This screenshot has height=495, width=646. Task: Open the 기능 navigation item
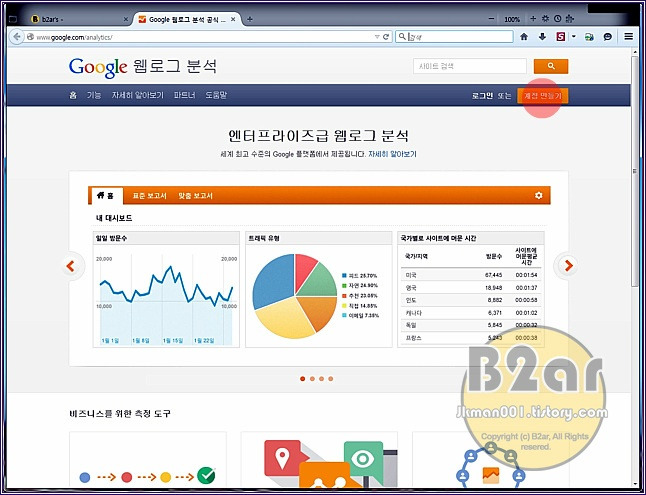click(x=94, y=95)
